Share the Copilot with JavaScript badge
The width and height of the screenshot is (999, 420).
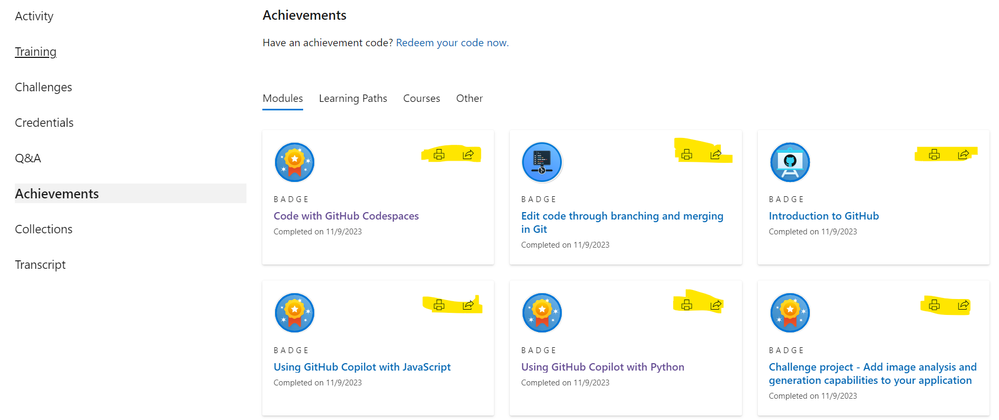(x=468, y=305)
